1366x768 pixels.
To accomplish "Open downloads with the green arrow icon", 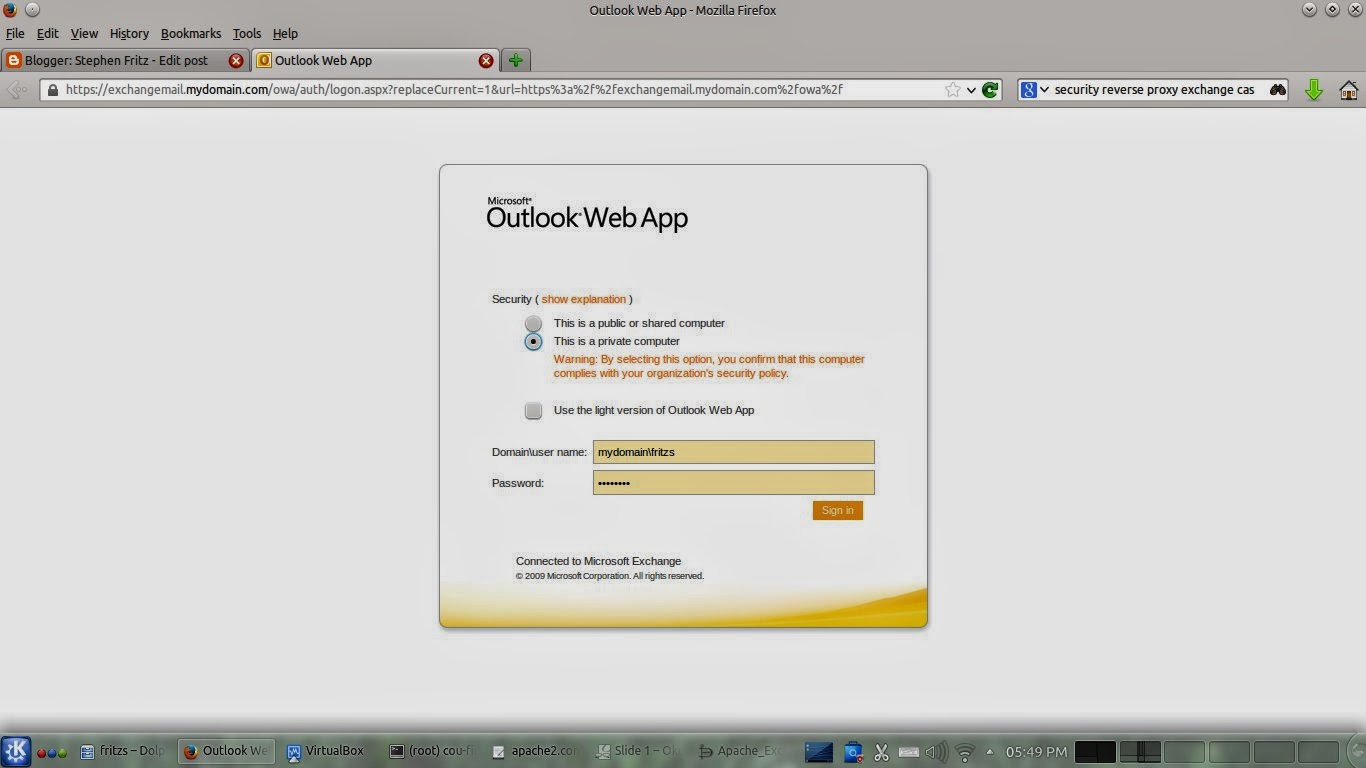I will (1314, 90).
